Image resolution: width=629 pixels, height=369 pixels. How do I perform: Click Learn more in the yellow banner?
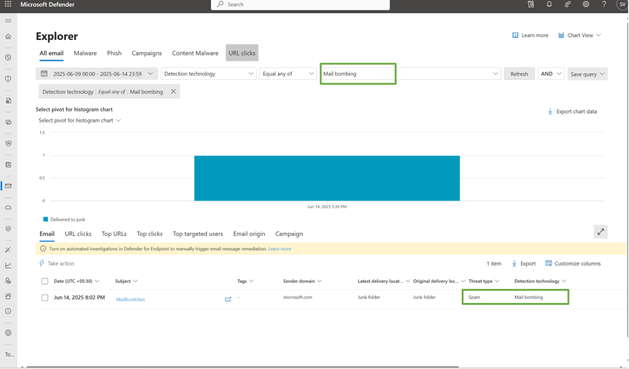pos(280,249)
